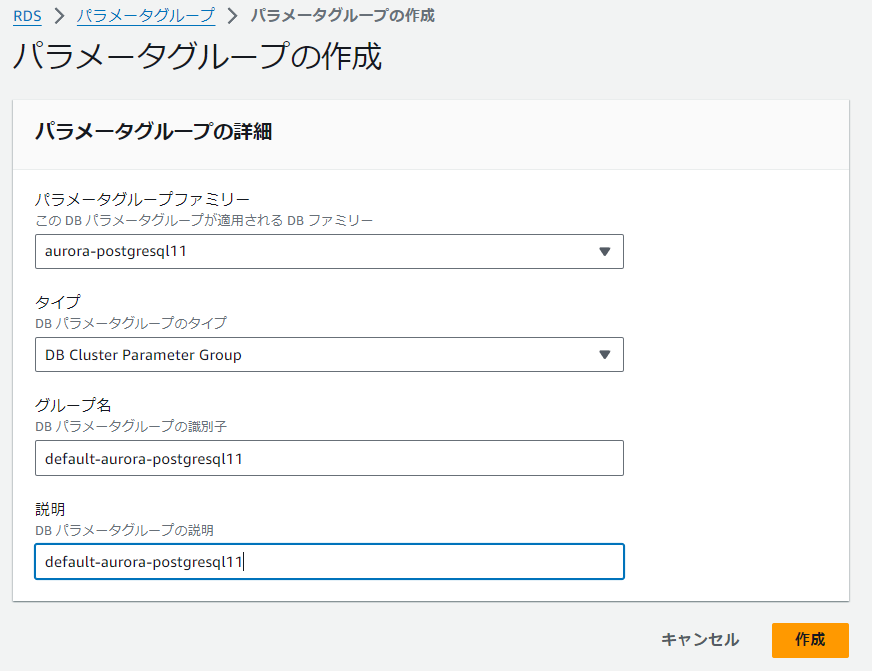Click inside the 説明 description field

tap(330, 561)
